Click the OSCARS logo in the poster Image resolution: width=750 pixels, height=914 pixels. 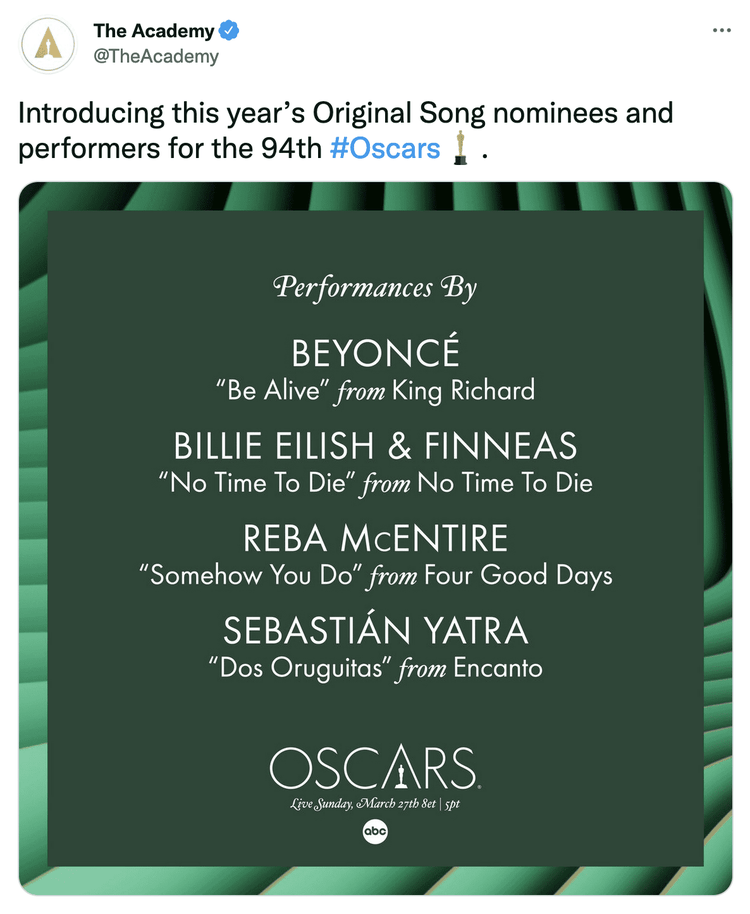(375, 769)
